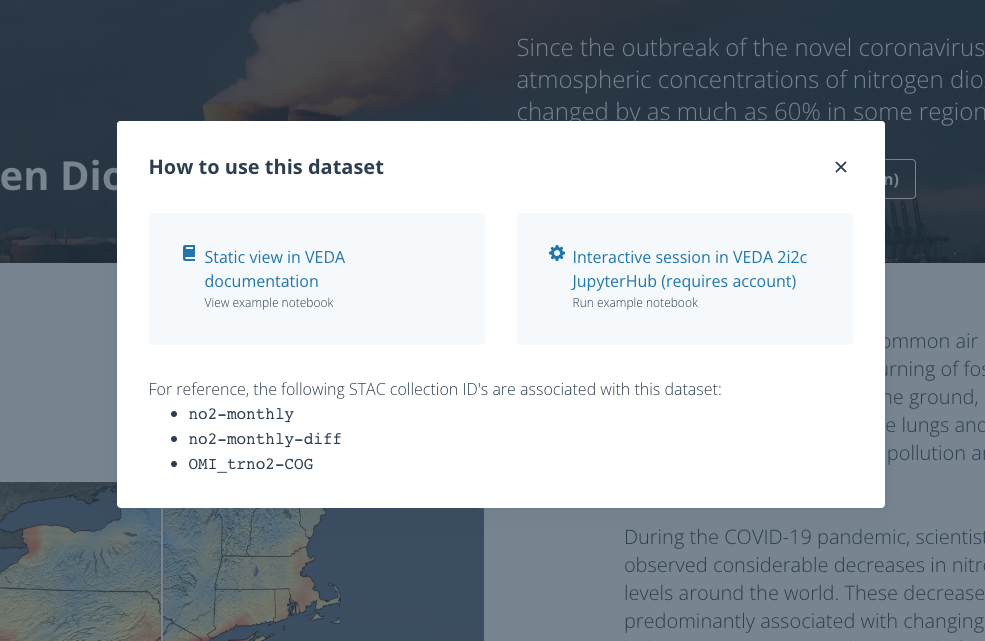This screenshot has height=641, width=985.
Task: Click the "Run example notebook" caption
Action: click(635, 302)
